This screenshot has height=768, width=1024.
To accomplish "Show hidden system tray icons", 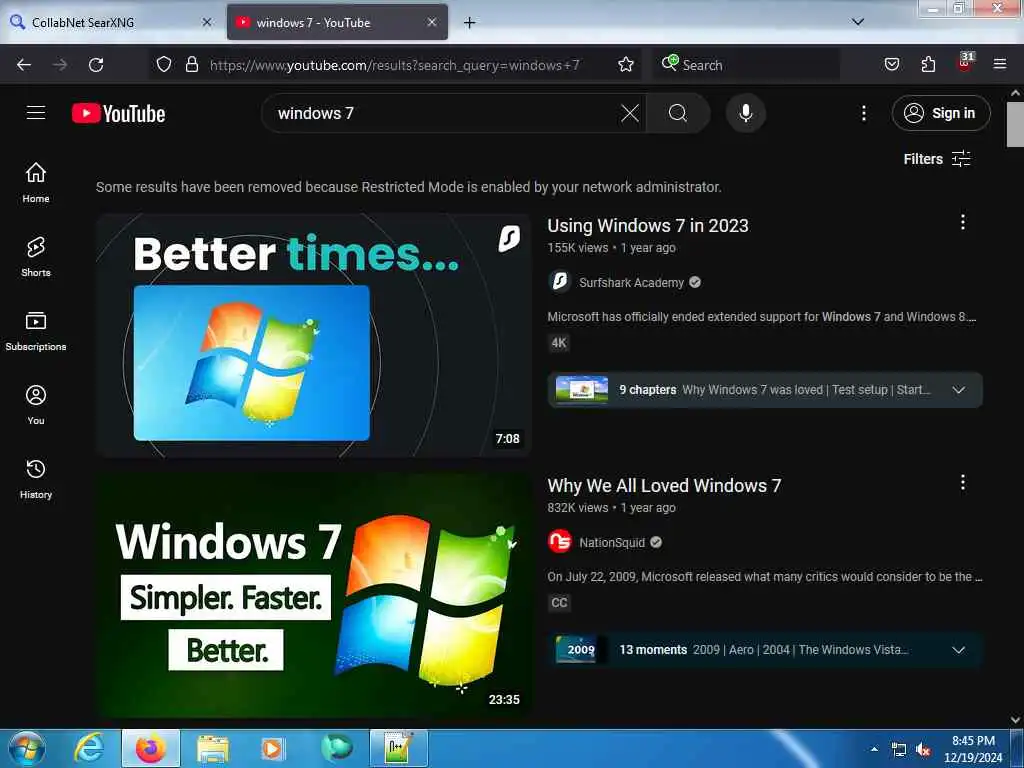I will (874, 749).
